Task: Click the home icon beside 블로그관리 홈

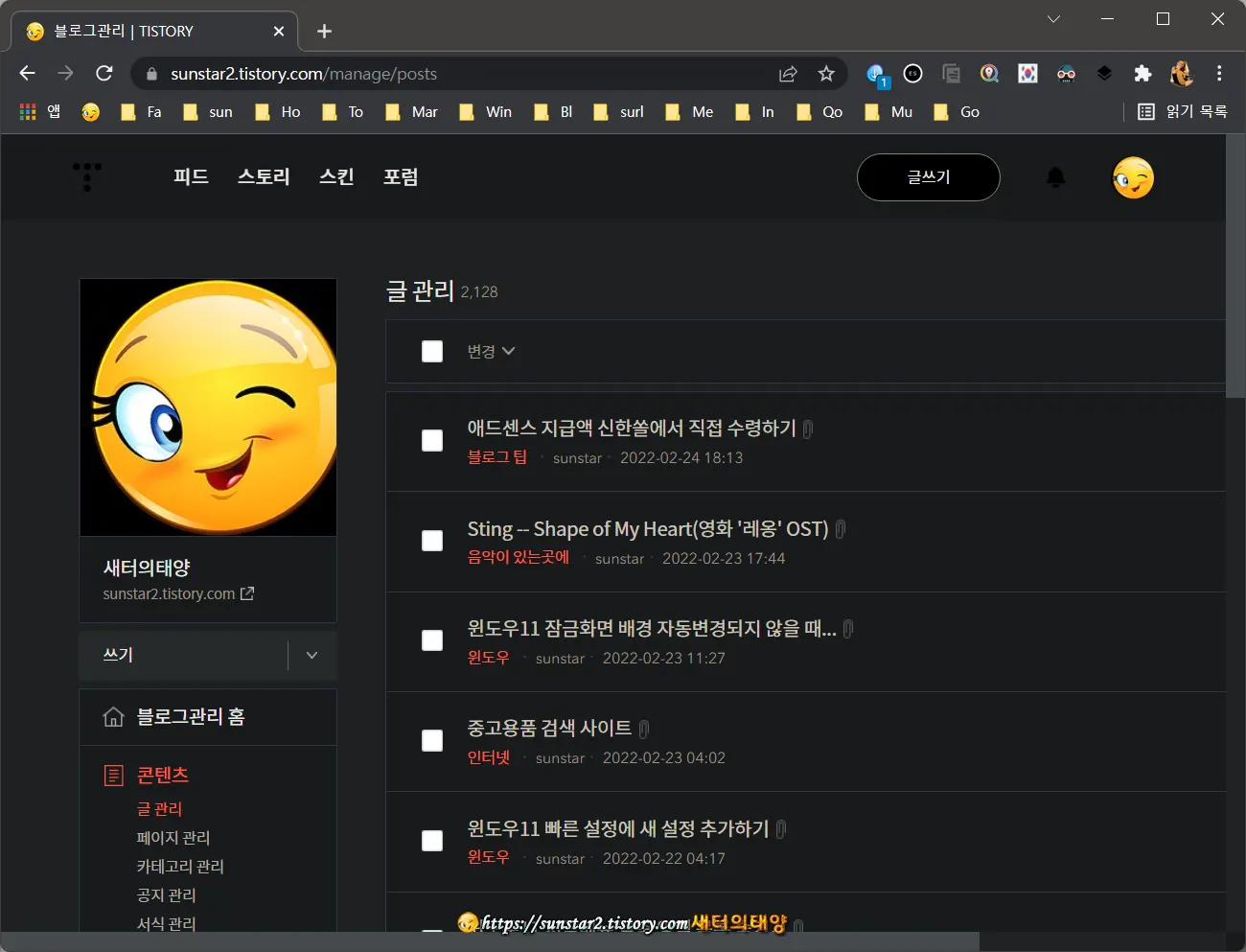Action: click(114, 716)
